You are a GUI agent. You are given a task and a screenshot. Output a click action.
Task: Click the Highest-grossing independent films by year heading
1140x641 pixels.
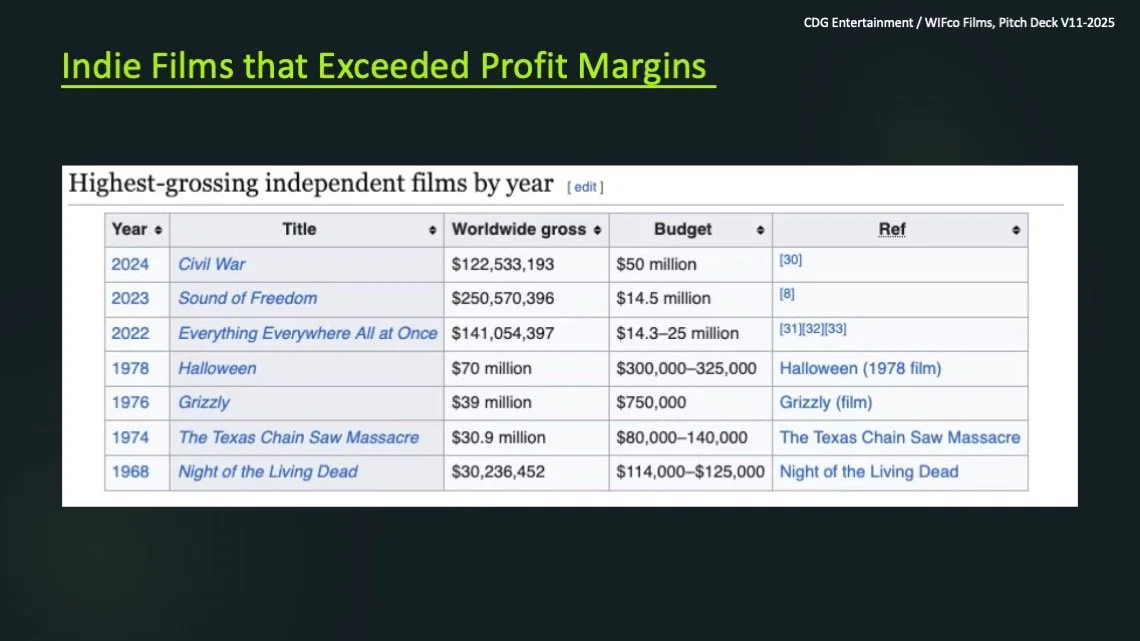click(310, 182)
